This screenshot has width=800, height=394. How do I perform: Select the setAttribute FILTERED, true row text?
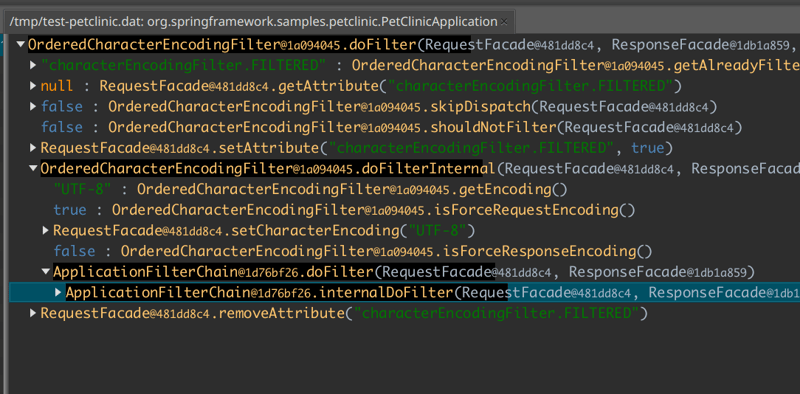coord(357,148)
